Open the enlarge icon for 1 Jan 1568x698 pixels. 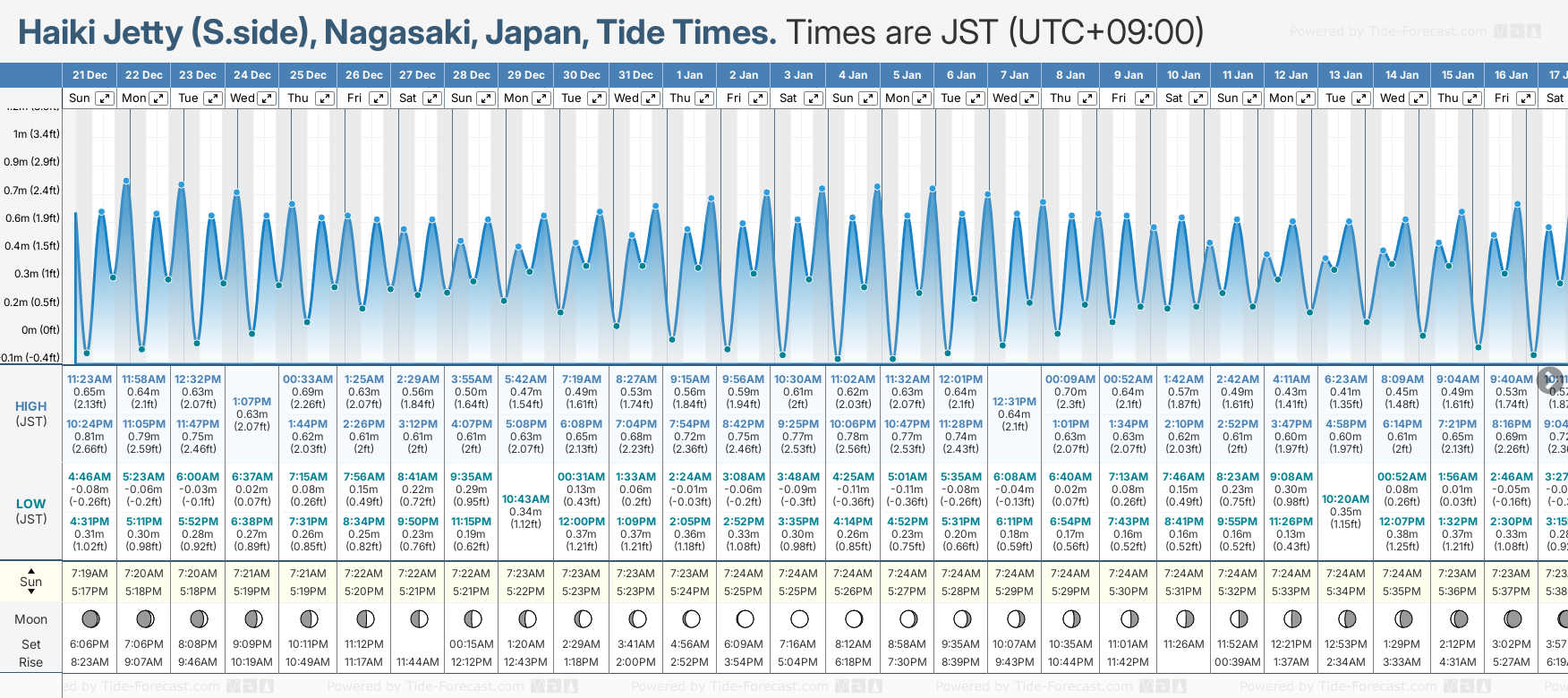click(x=704, y=98)
